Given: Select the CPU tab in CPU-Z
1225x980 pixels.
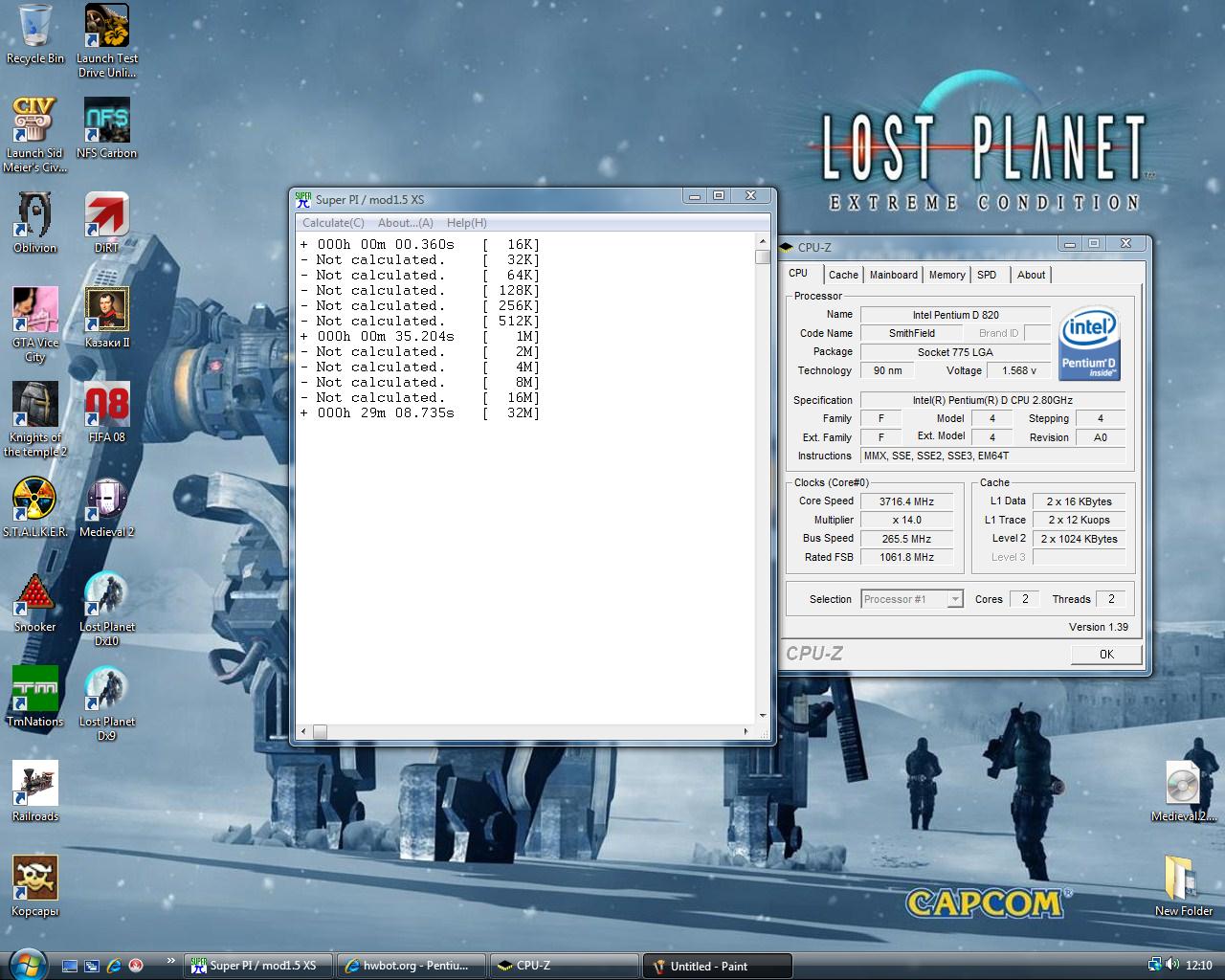Looking at the screenshot, I should [x=798, y=273].
